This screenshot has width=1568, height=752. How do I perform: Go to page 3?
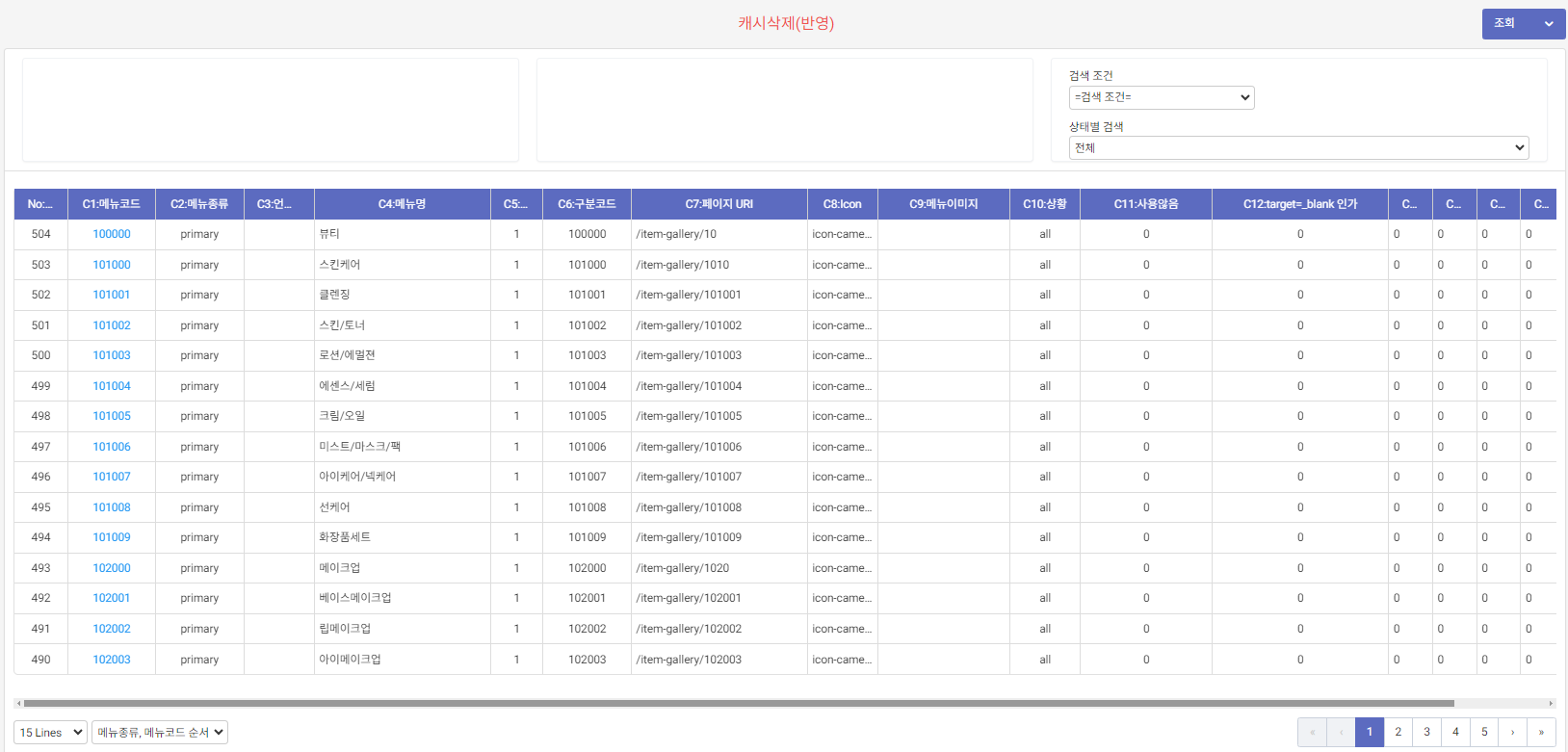1426,732
